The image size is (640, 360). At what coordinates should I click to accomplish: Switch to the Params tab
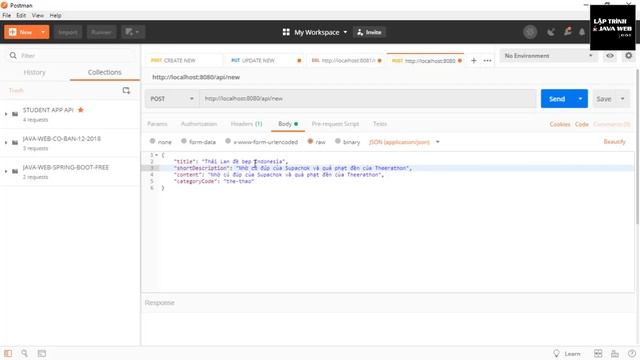(x=157, y=124)
